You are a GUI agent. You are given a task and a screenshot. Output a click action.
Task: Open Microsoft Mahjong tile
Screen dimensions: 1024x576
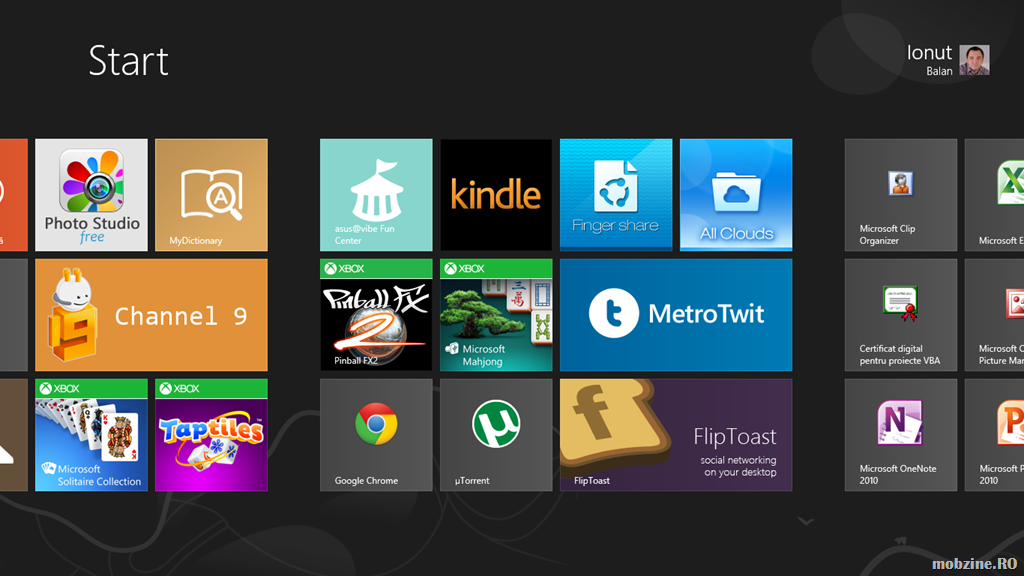[496, 315]
